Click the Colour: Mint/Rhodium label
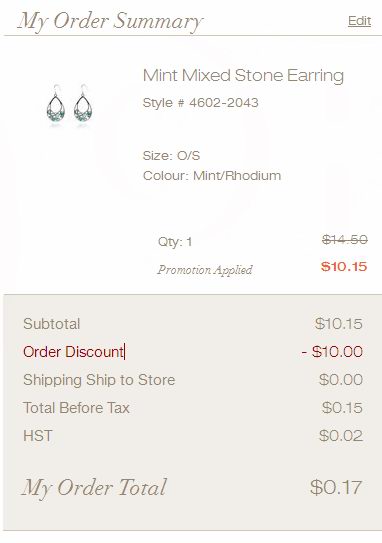Image resolution: width=382 pixels, height=543 pixels. [212, 176]
